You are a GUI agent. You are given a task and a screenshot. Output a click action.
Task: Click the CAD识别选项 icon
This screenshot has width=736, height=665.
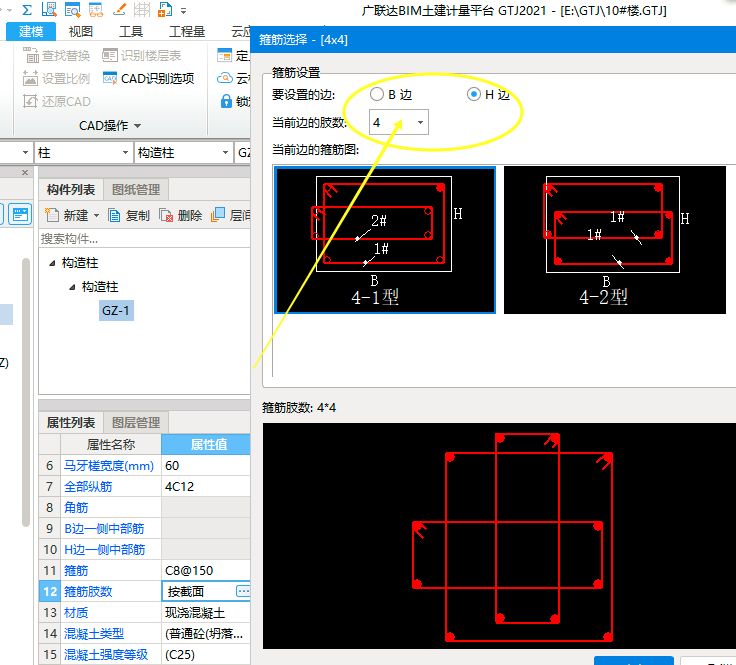pos(110,78)
